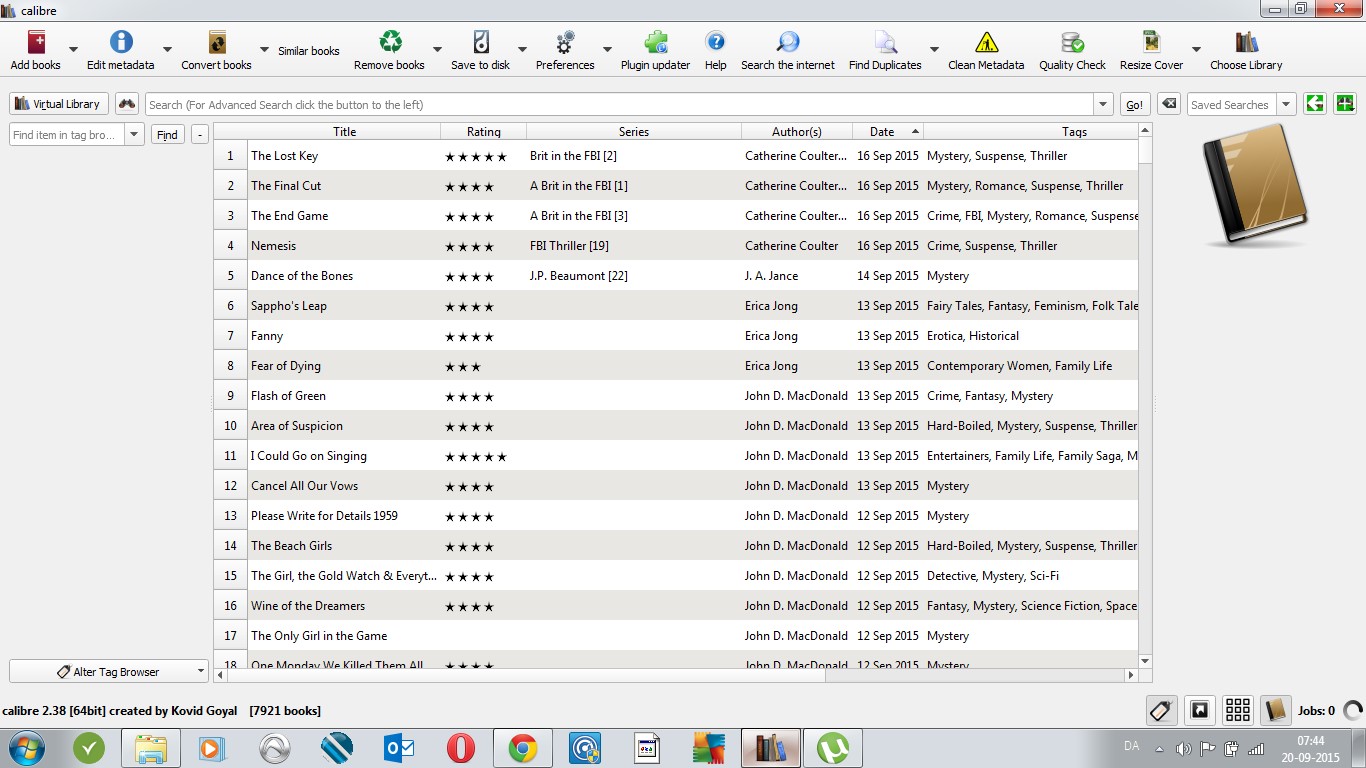Launch the Plugin updater
The image size is (1366, 768).
656,42
